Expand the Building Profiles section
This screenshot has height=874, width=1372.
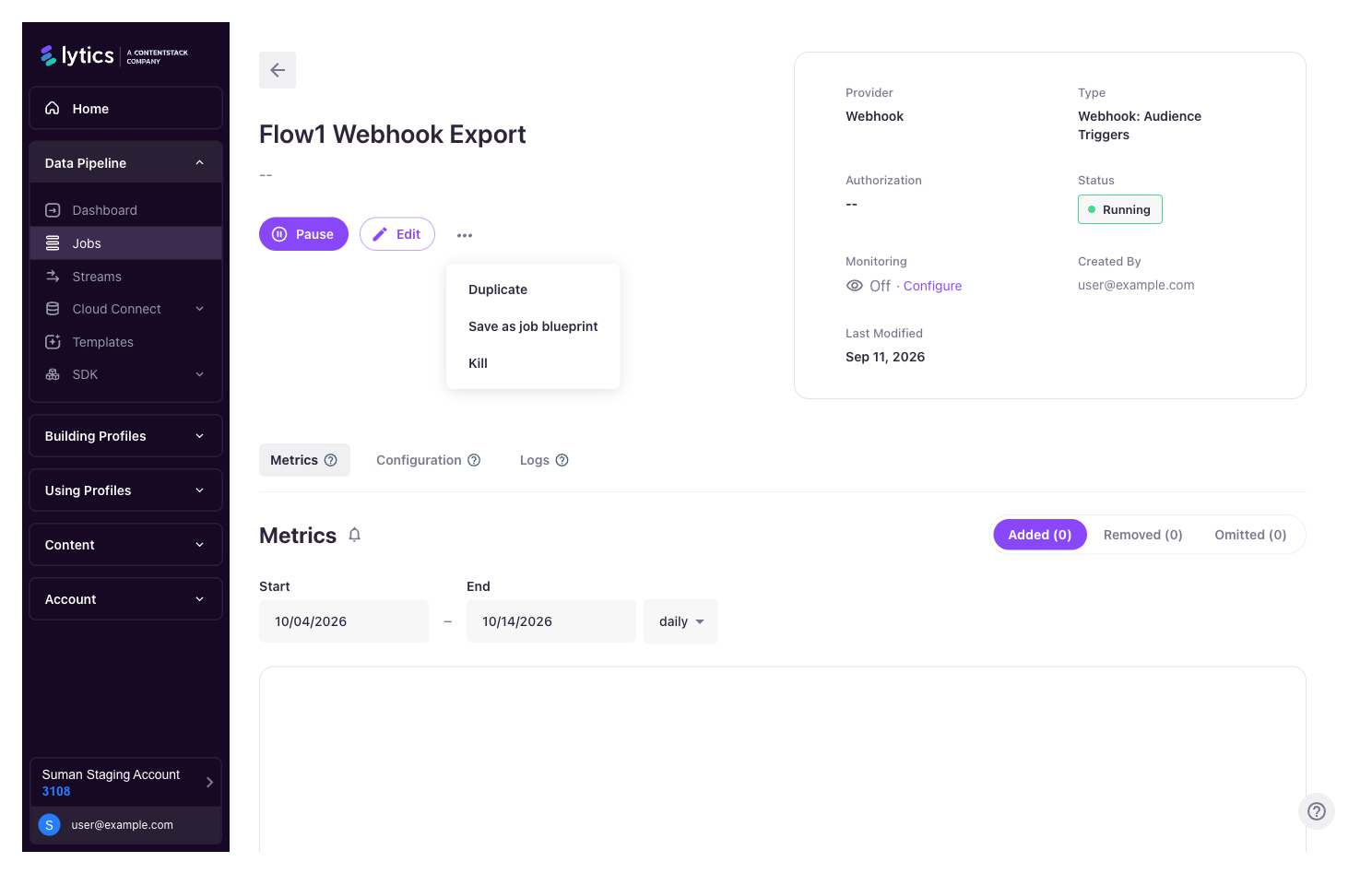pyautogui.click(x=125, y=436)
